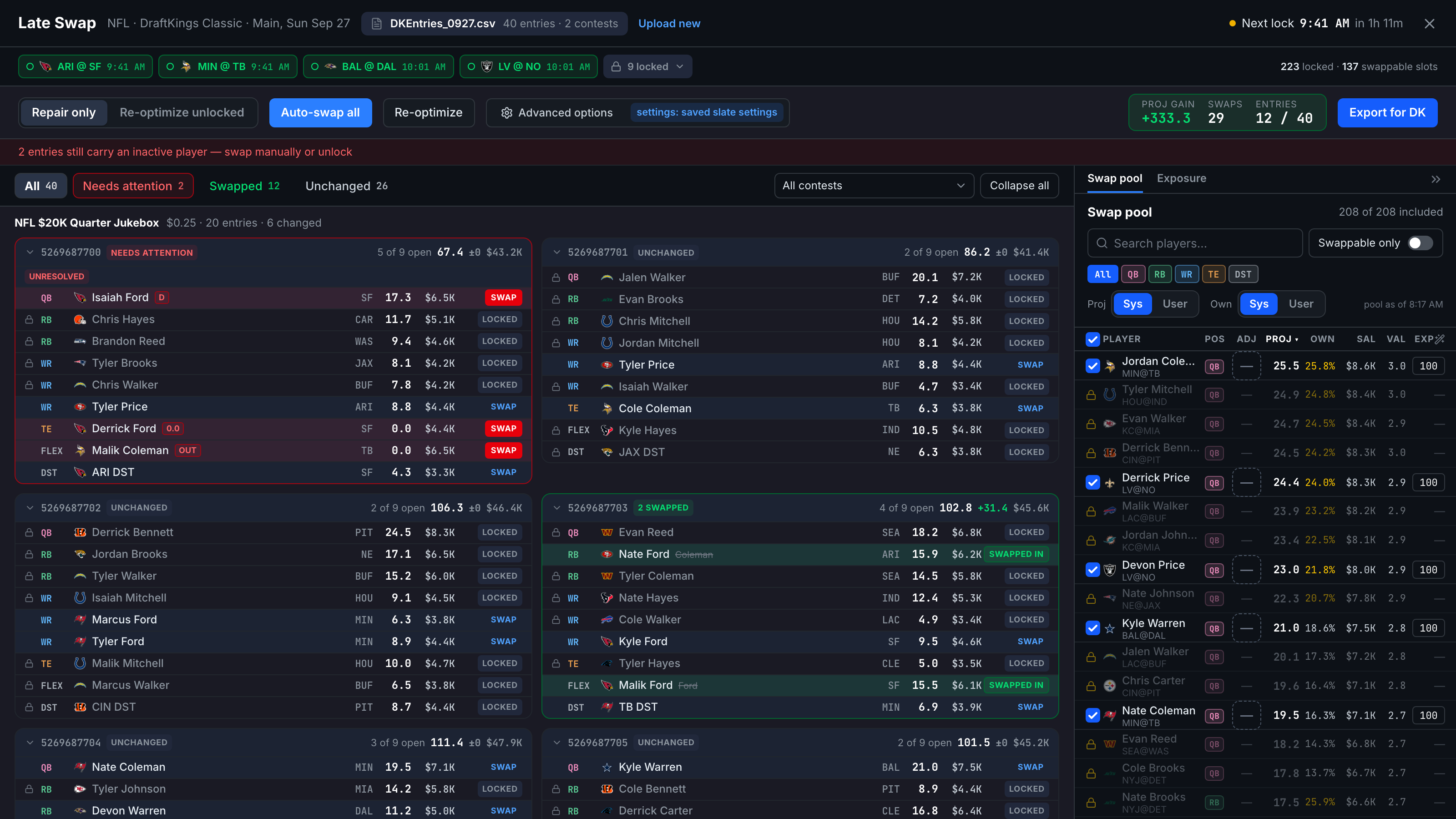Viewport: 1456px width, 819px height.
Task: Uncheck the Derrick Price player checkbox
Action: tap(1092, 483)
